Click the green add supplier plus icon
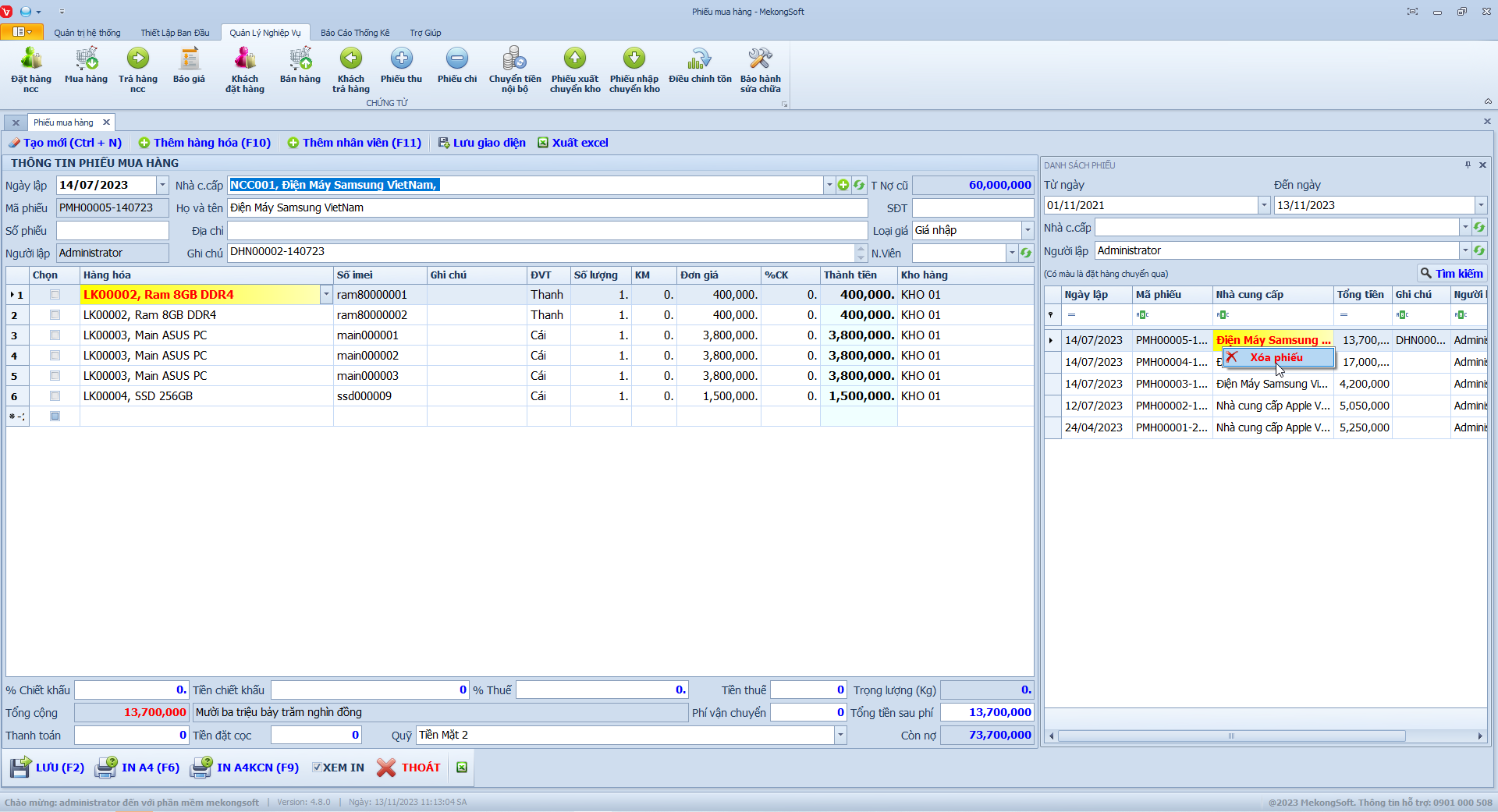Screen dimensions: 1498x812 coord(843,185)
